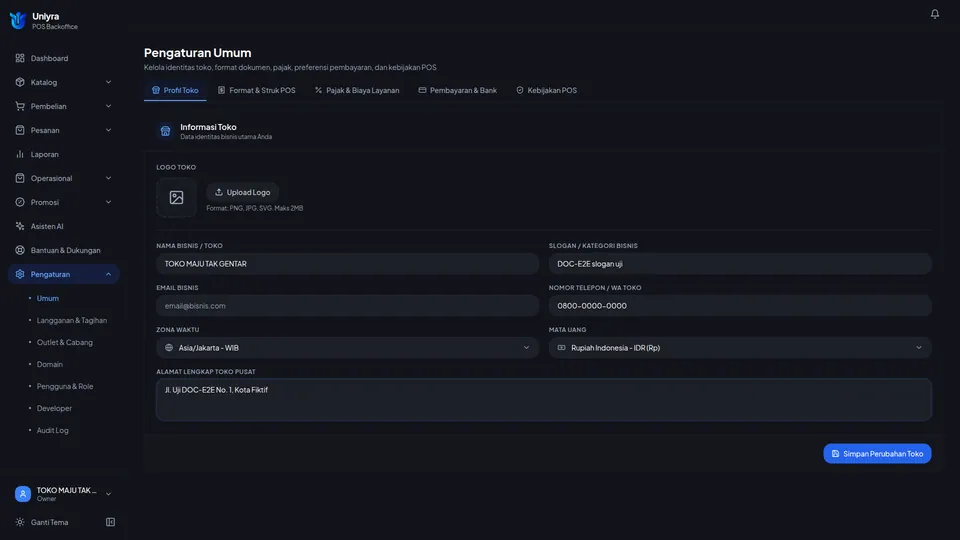Open Umum settings submenu item
The image size is (960, 540).
48,298
